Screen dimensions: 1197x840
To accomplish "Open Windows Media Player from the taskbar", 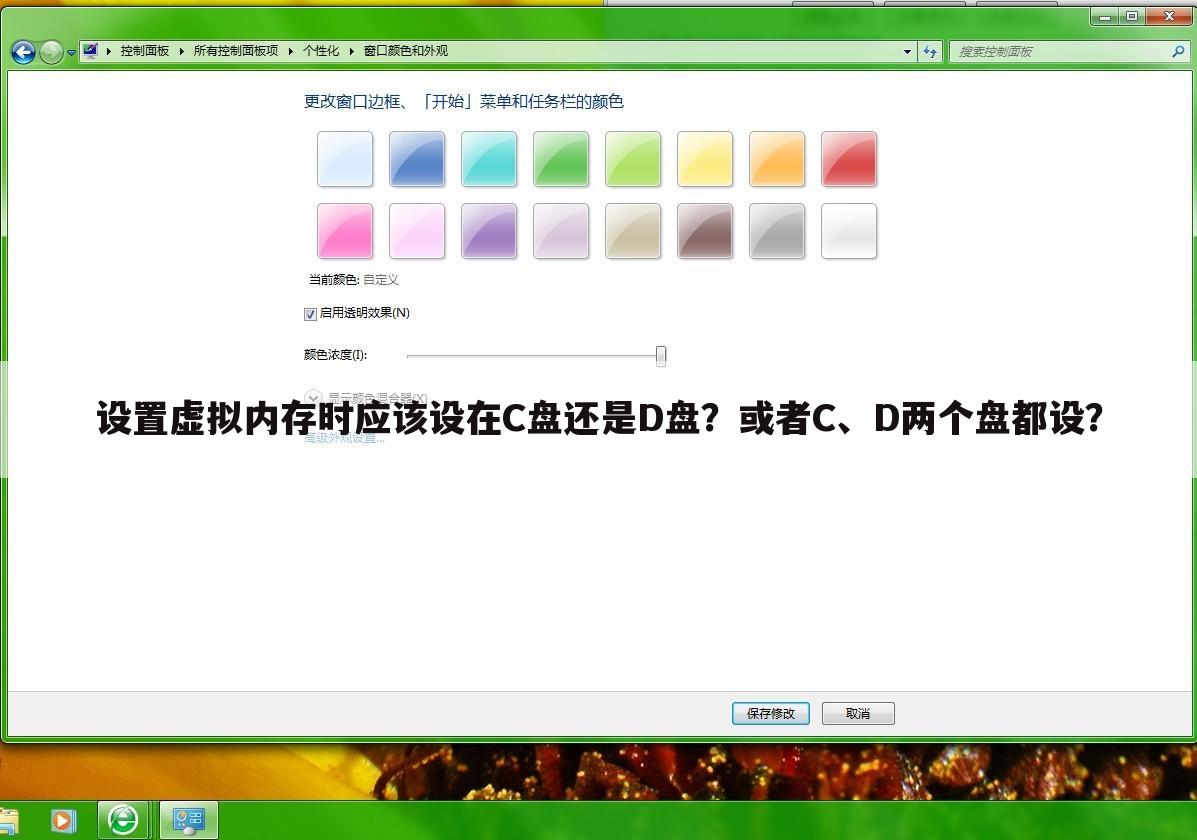I will pyautogui.click(x=63, y=820).
